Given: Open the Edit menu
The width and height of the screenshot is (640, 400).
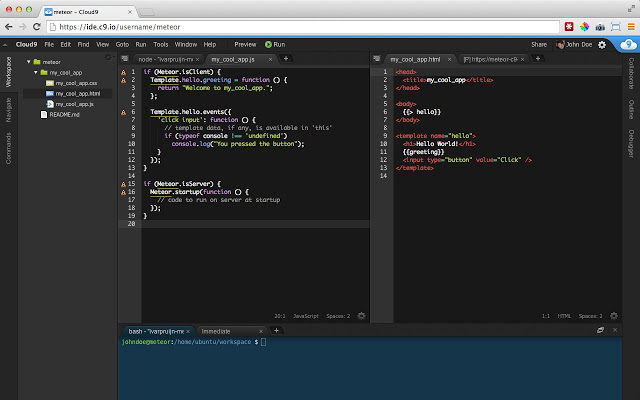Looking at the screenshot, I should pyautogui.click(x=66, y=44).
